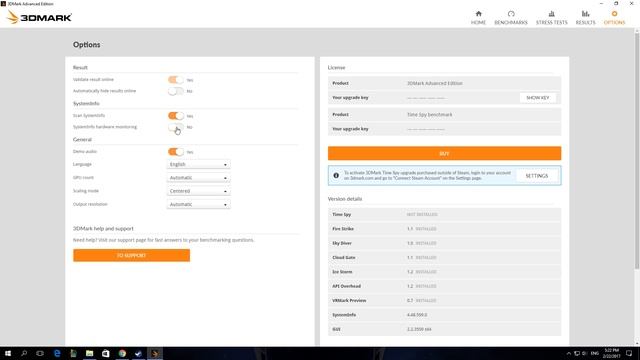
Task: Open the Action Center notifications icon
Action: click(x=629, y=353)
